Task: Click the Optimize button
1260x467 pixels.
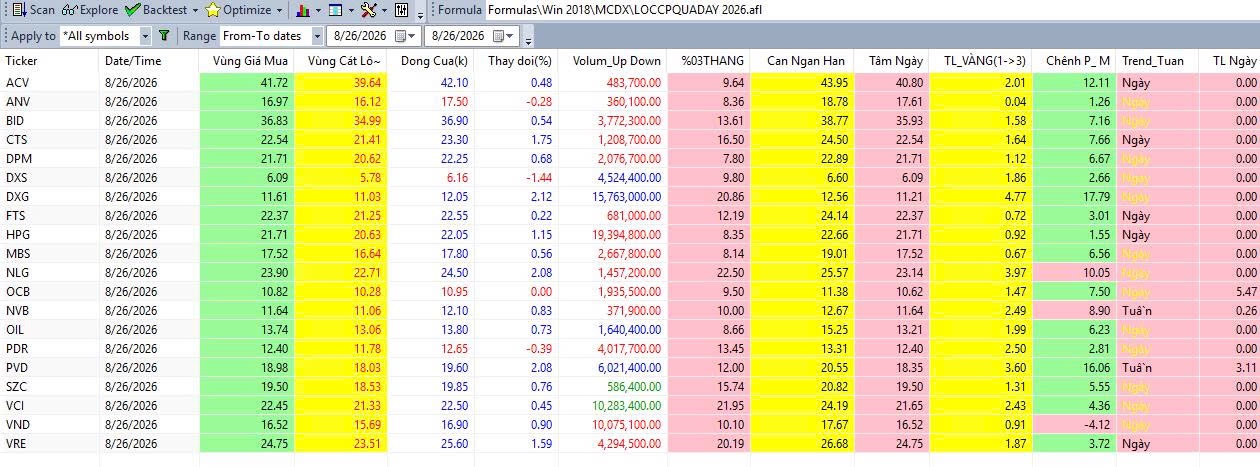Action: click(238, 10)
